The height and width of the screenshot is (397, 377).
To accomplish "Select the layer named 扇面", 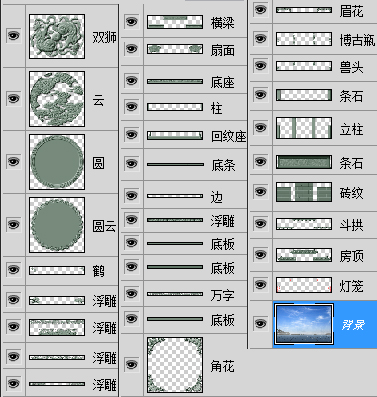I will [x=222, y=50].
